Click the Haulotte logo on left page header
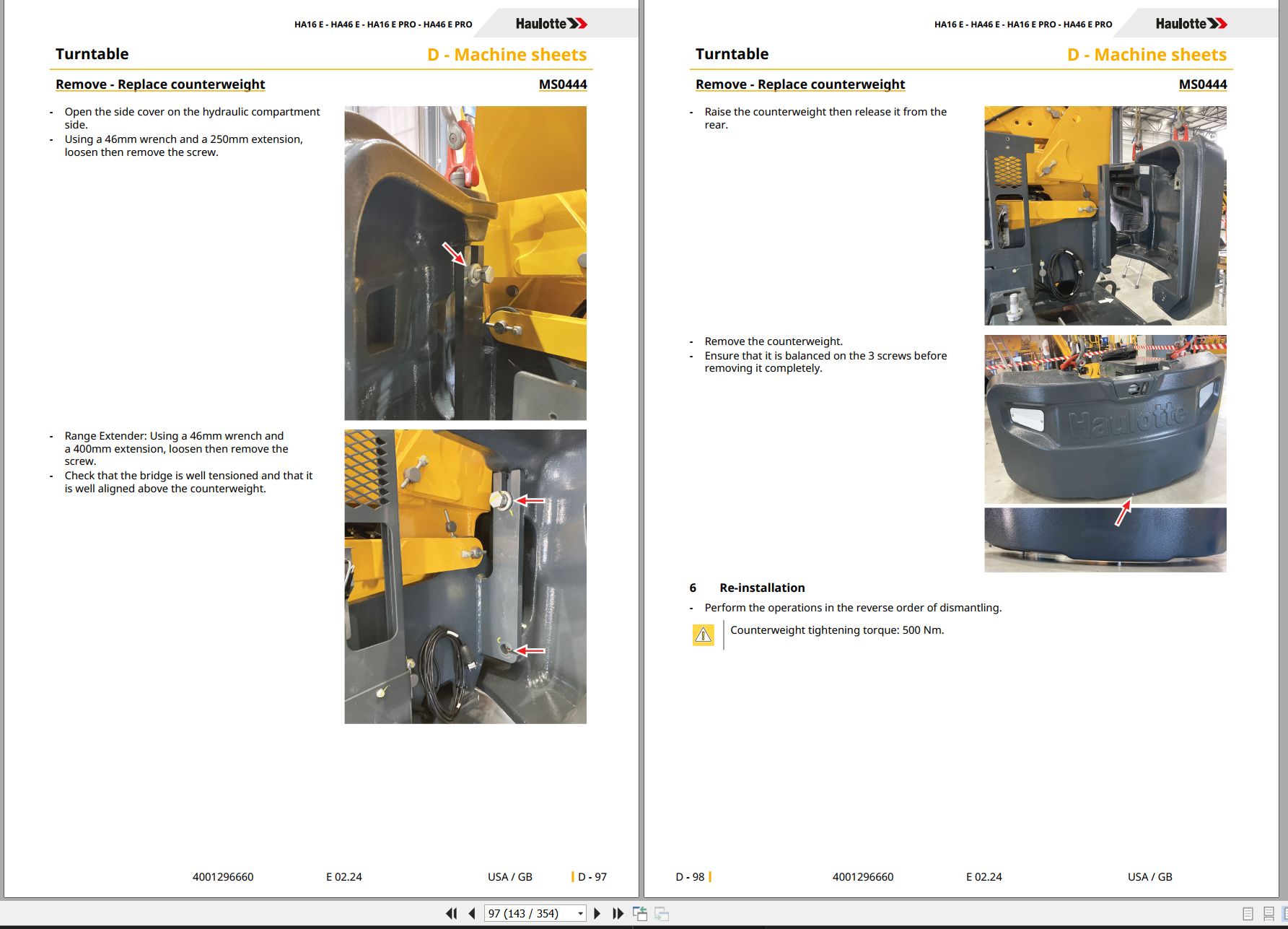Viewport: 1288px width, 929px height. coord(551,23)
